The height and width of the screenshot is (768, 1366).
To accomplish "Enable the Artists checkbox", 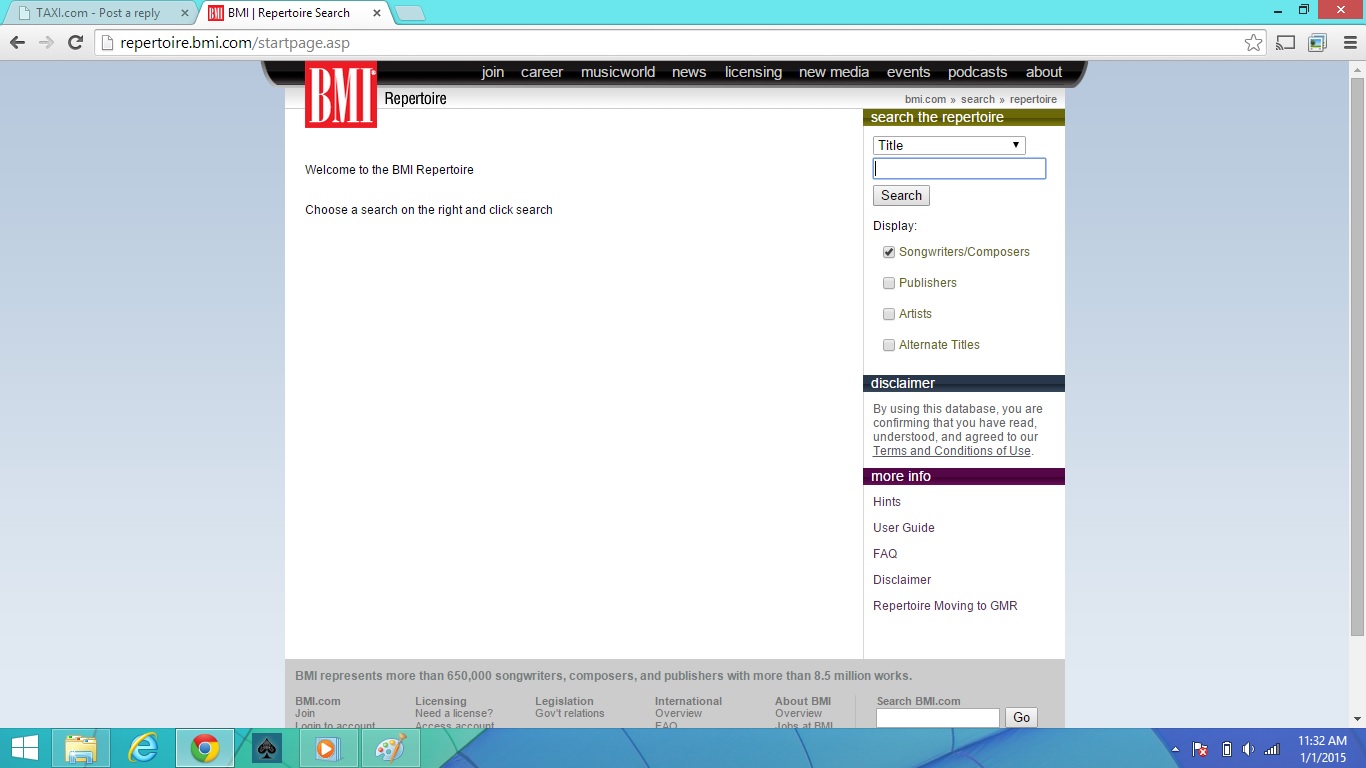I will (x=889, y=314).
